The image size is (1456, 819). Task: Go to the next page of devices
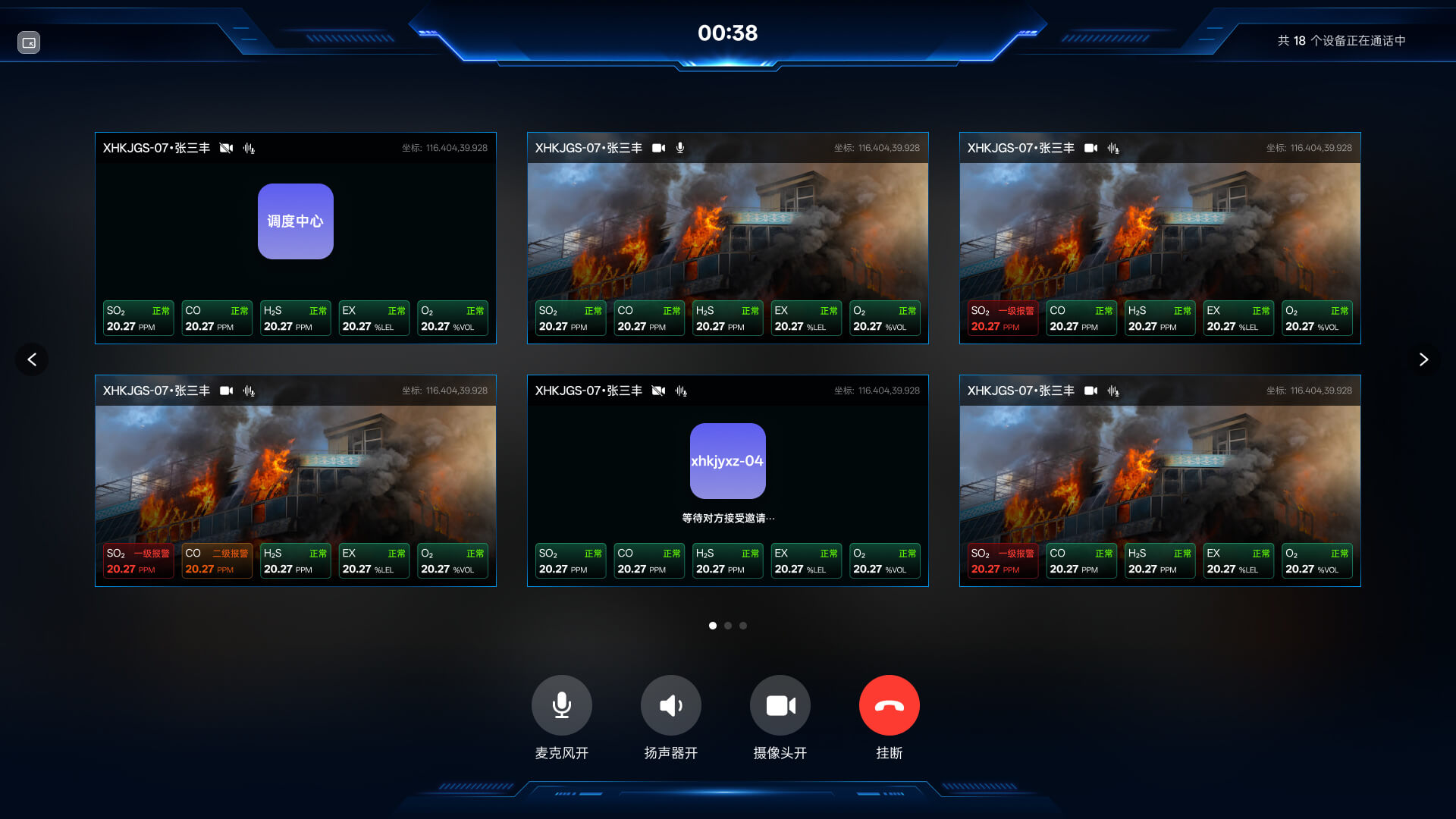[x=1423, y=359]
